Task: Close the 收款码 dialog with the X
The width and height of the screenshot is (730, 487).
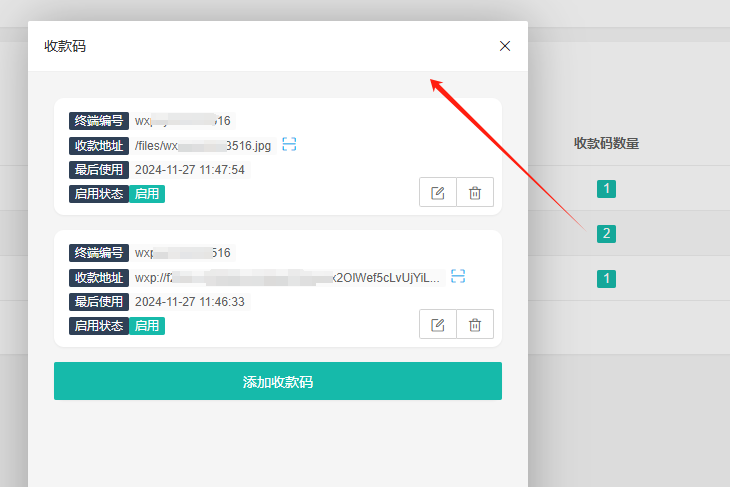Action: [505, 46]
